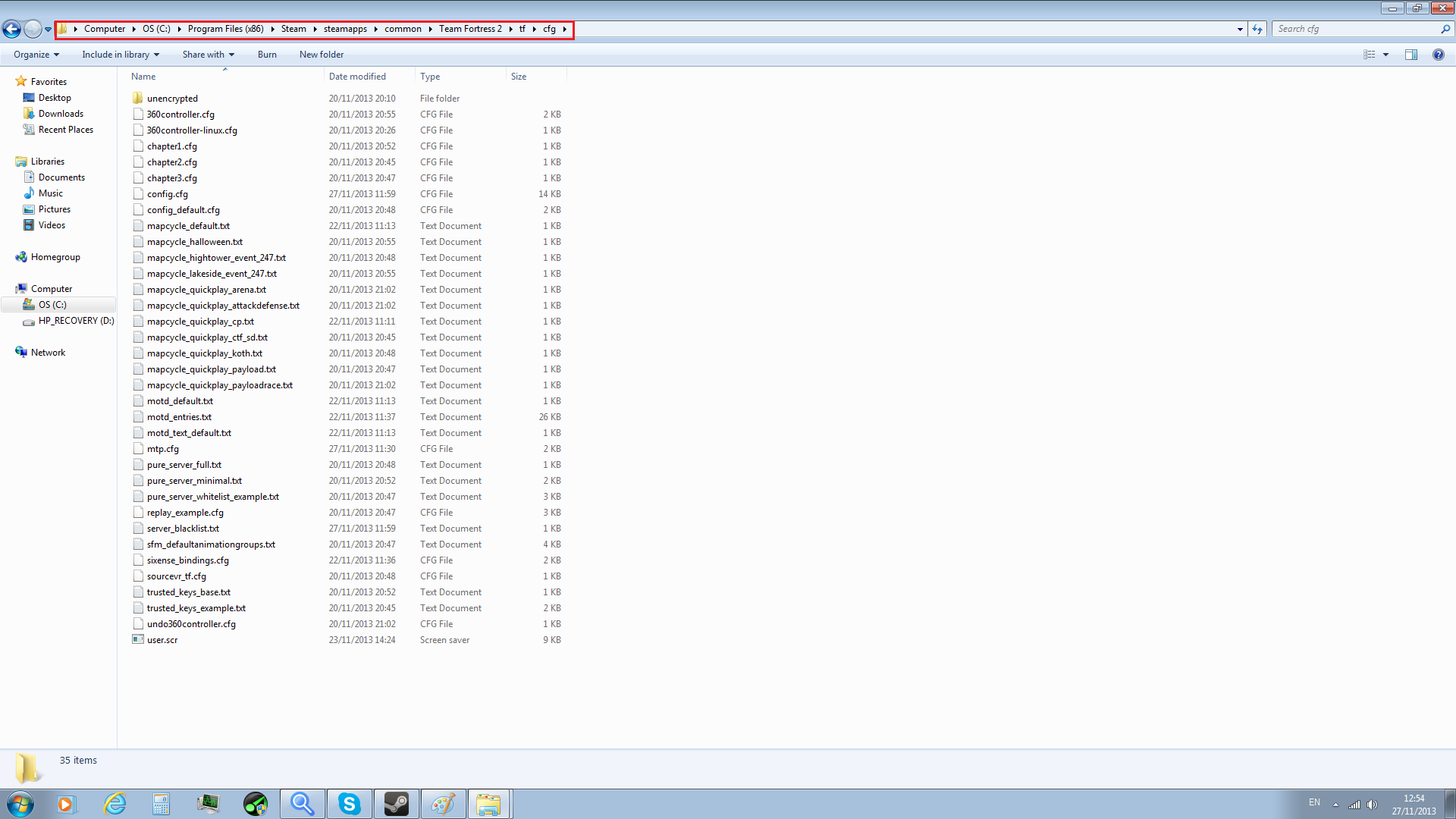
Task: Select Downloads in Favorites sidebar
Action: (61, 114)
